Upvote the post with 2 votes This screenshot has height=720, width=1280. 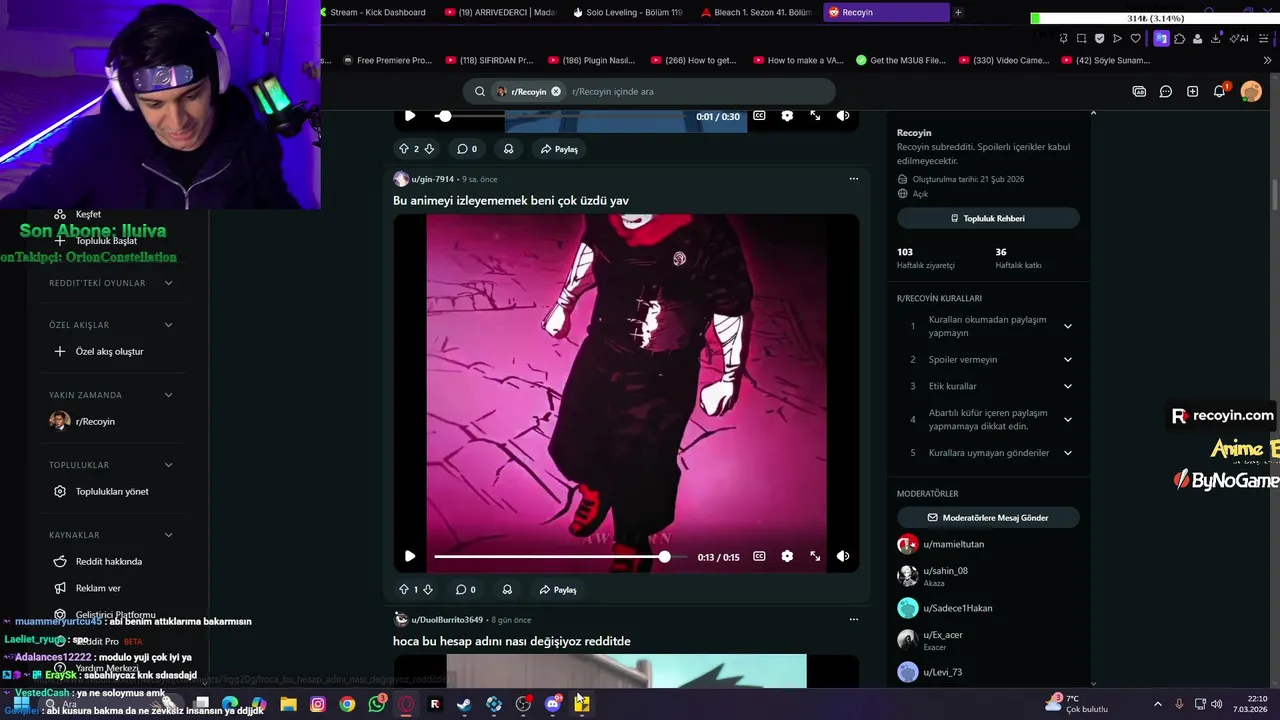pyautogui.click(x=404, y=149)
